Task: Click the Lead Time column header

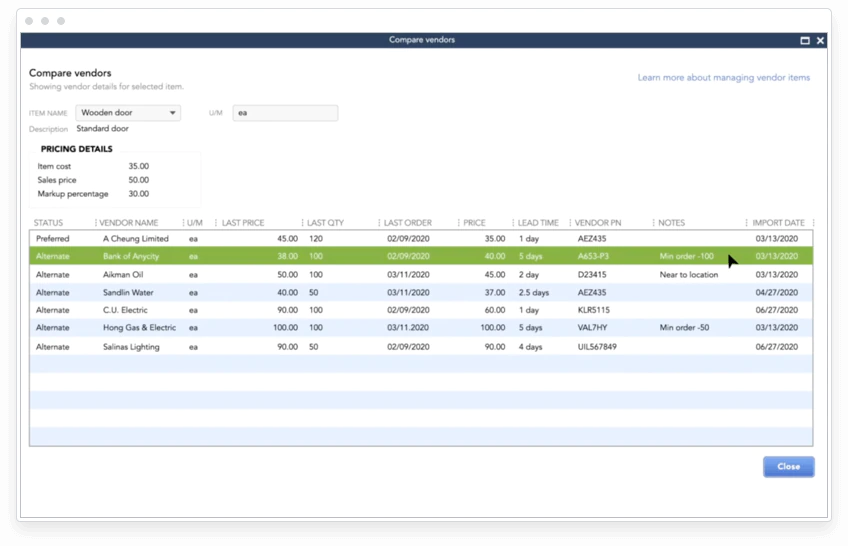Action: [538, 223]
